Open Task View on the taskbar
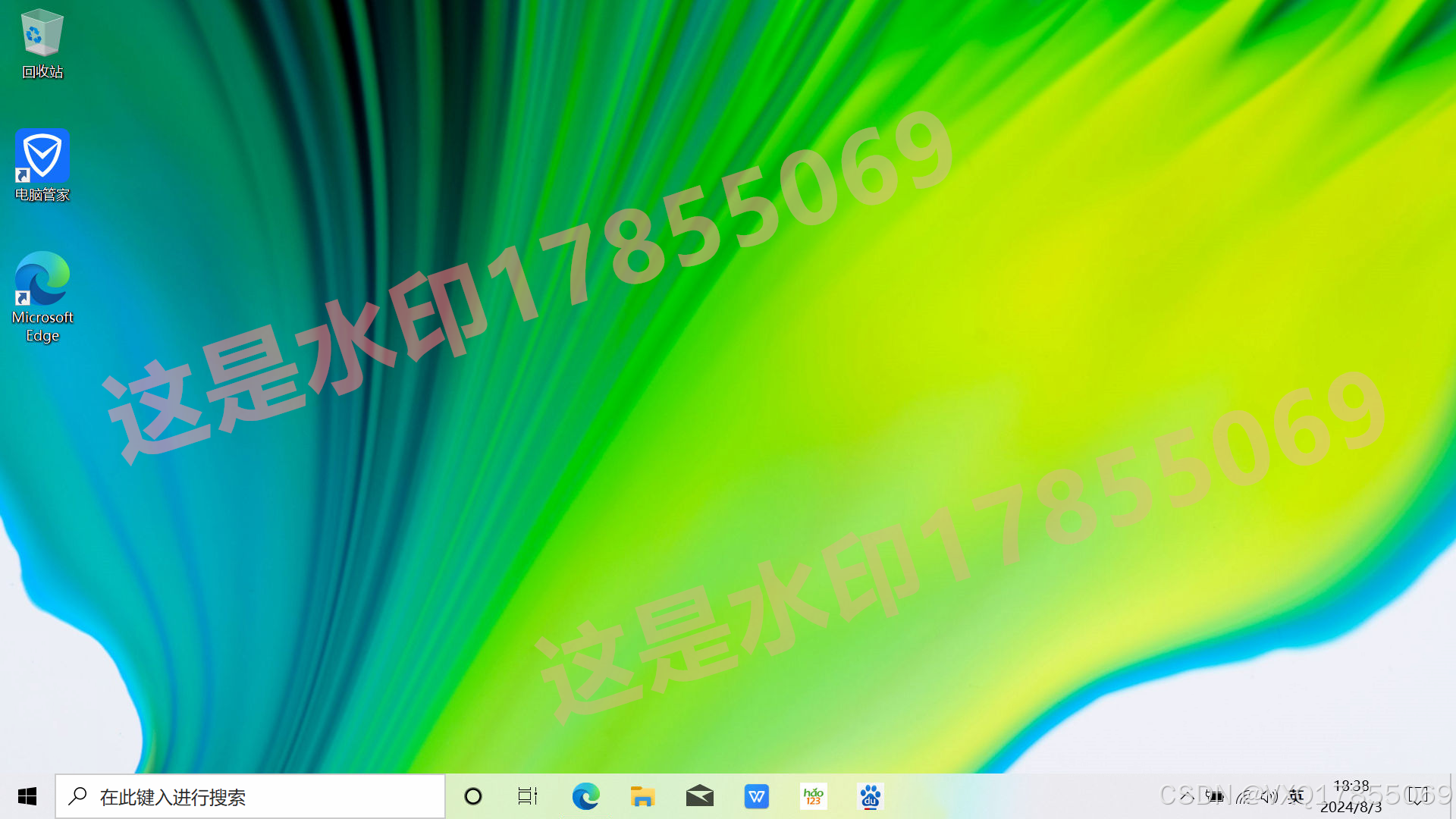The image size is (1456, 819). pyautogui.click(x=528, y=796)
